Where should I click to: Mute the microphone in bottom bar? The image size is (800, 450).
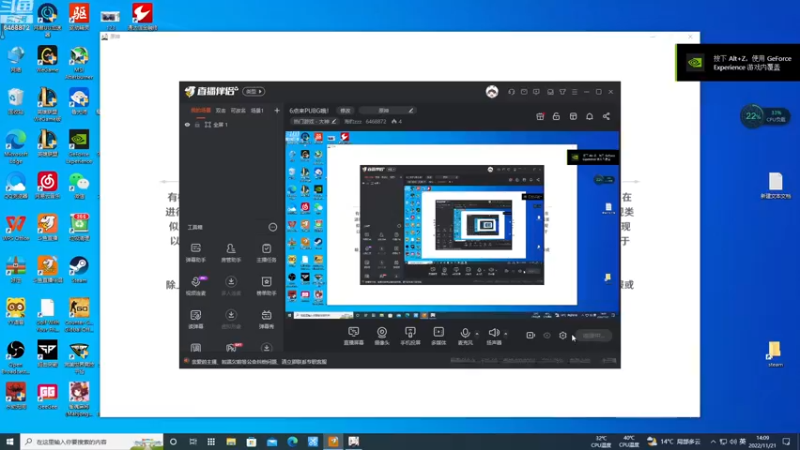click(x=465, y=336)
